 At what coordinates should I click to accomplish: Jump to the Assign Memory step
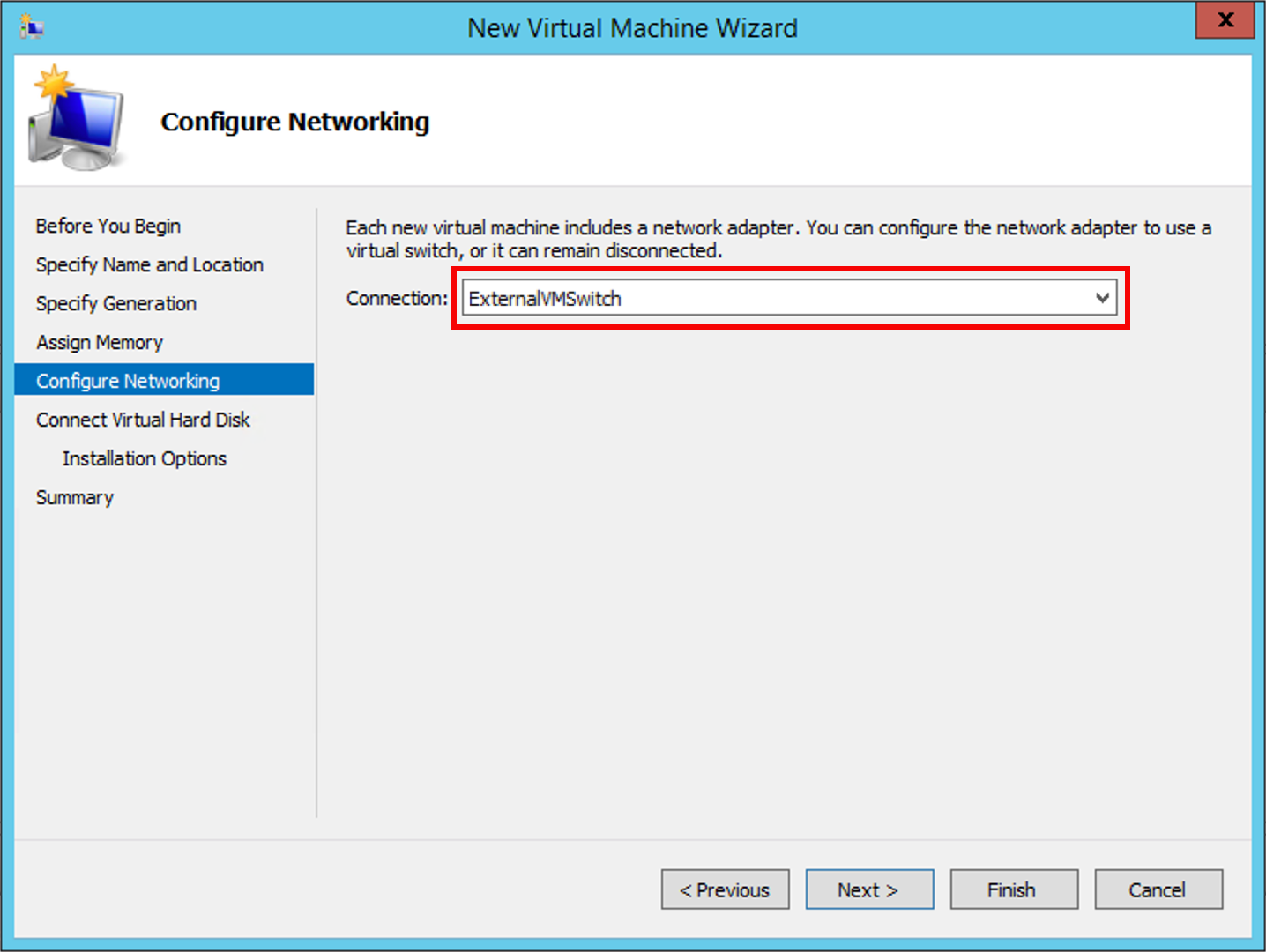click(100, 342)
